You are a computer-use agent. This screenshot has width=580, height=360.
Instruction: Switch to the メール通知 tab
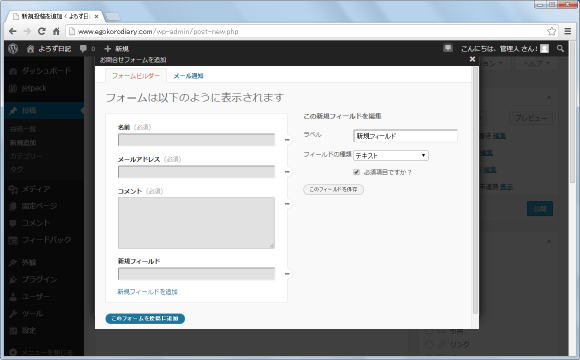[188, 76]
